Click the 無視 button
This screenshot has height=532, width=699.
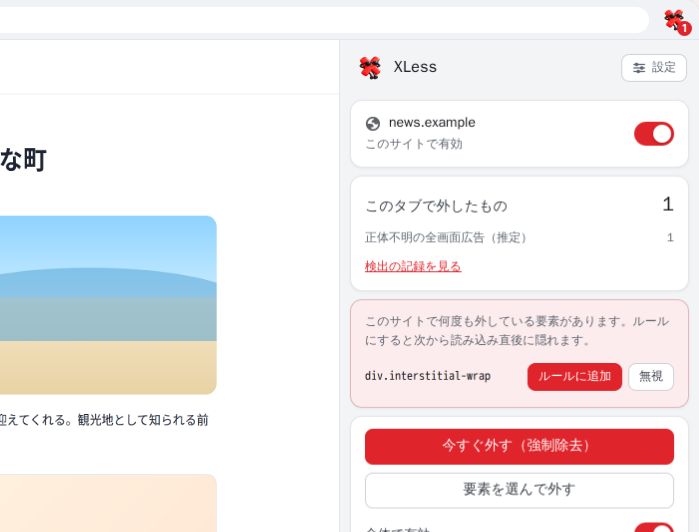pos(650,376)
